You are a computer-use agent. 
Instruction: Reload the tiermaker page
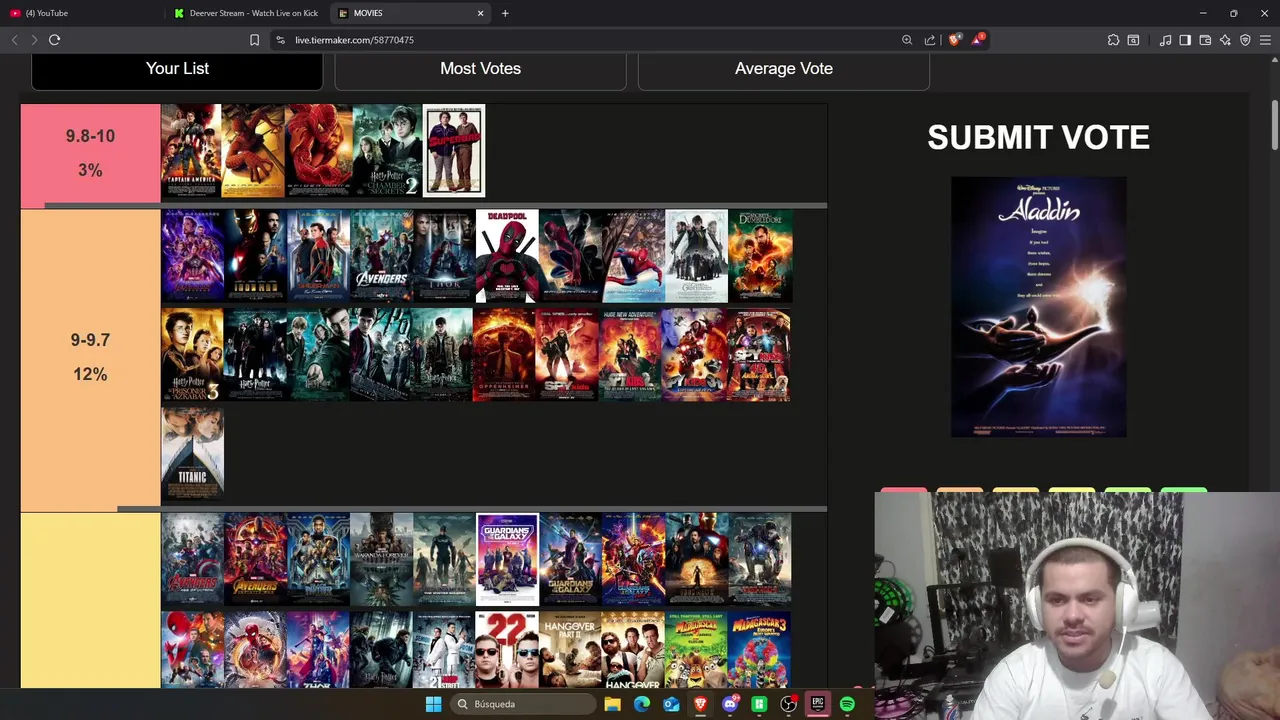55,40
